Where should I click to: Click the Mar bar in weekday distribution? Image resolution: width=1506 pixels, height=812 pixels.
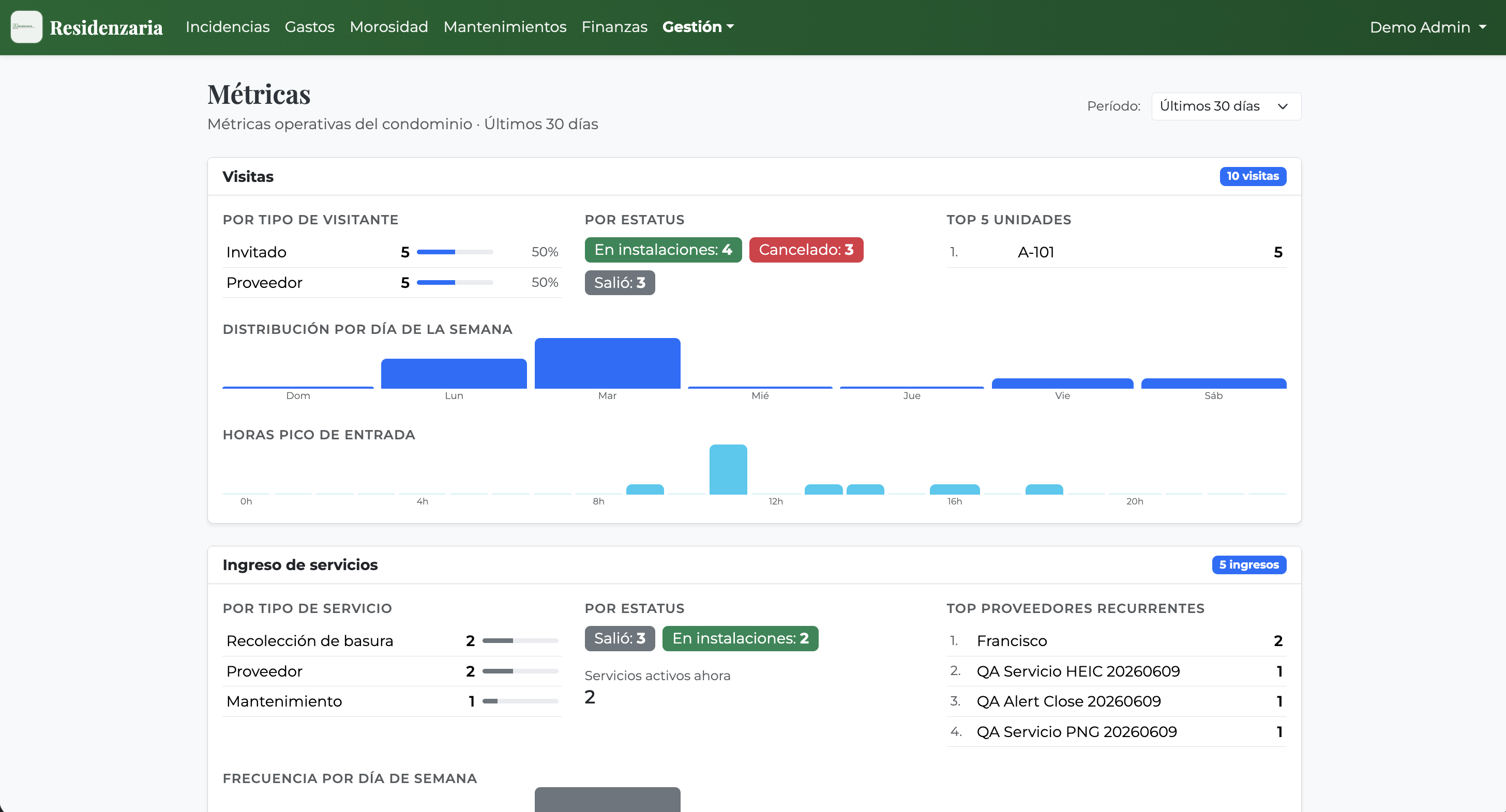coord(608,363)
